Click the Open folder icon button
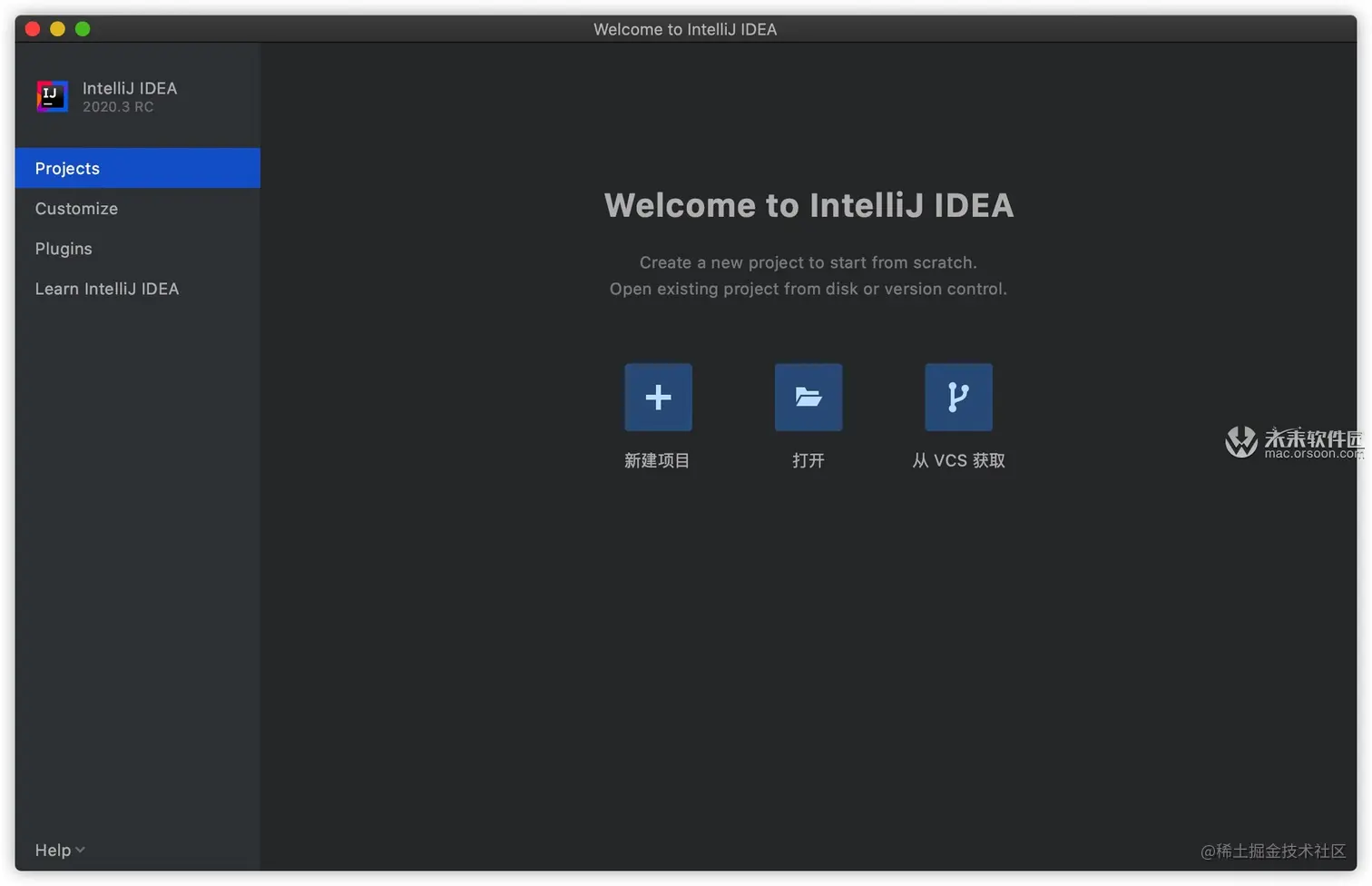This screenshot has width=1372, height=886. pos(808,398)
